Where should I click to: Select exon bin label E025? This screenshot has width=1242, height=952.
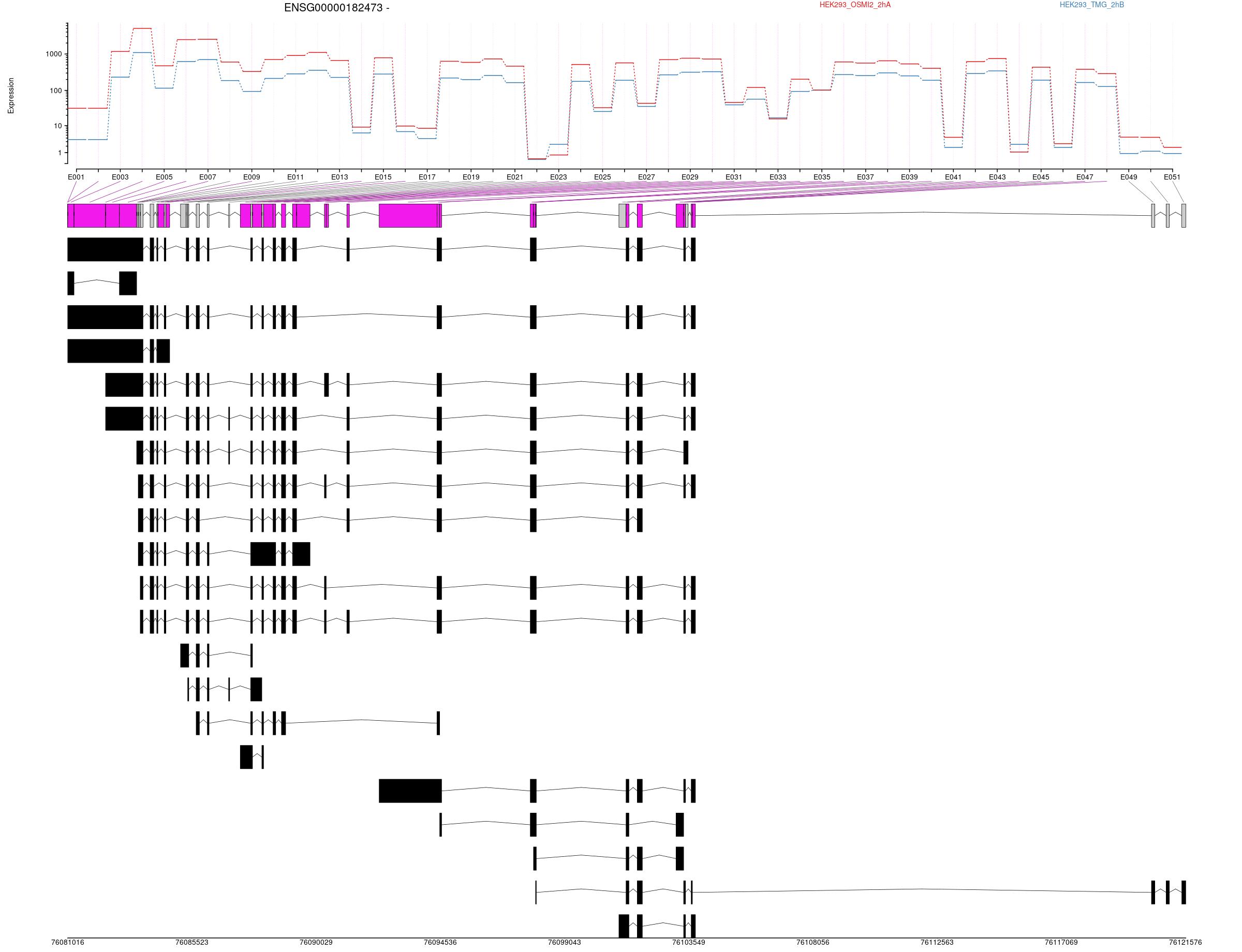point(602,177)
